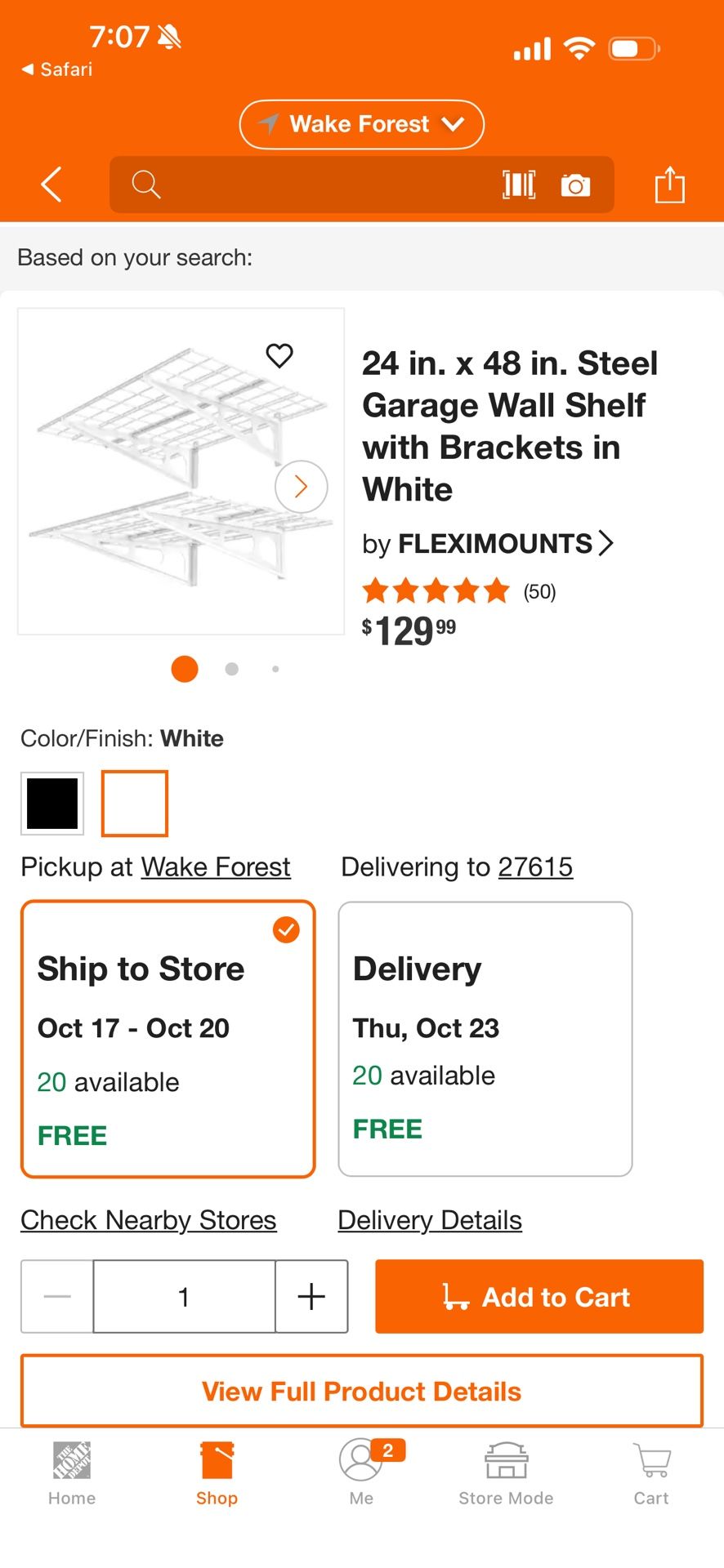Select the Delivery fulfillment option
Image resolution: width=724 pixels, height=1568 pixels.
[485, 1037]
